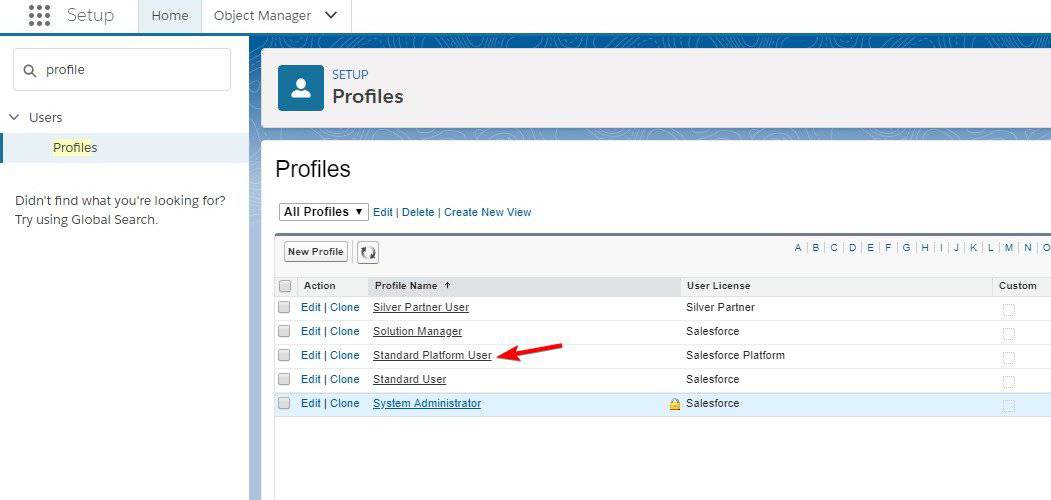
Task: Open the All Profiles view dropdown
Action: (x=324, y=212)
